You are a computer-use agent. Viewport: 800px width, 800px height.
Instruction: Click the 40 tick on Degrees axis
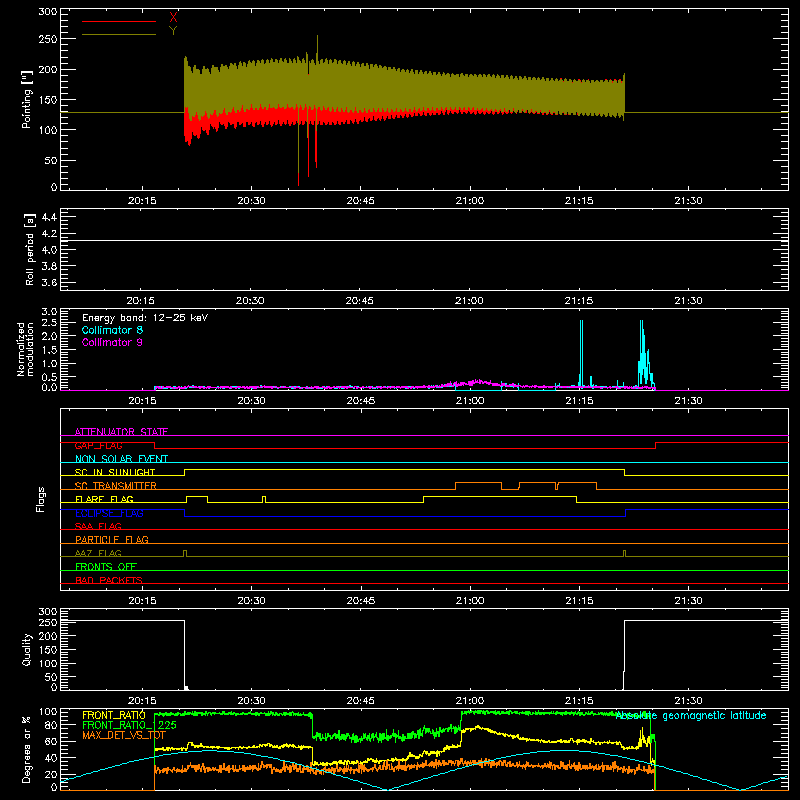(51, 758)
